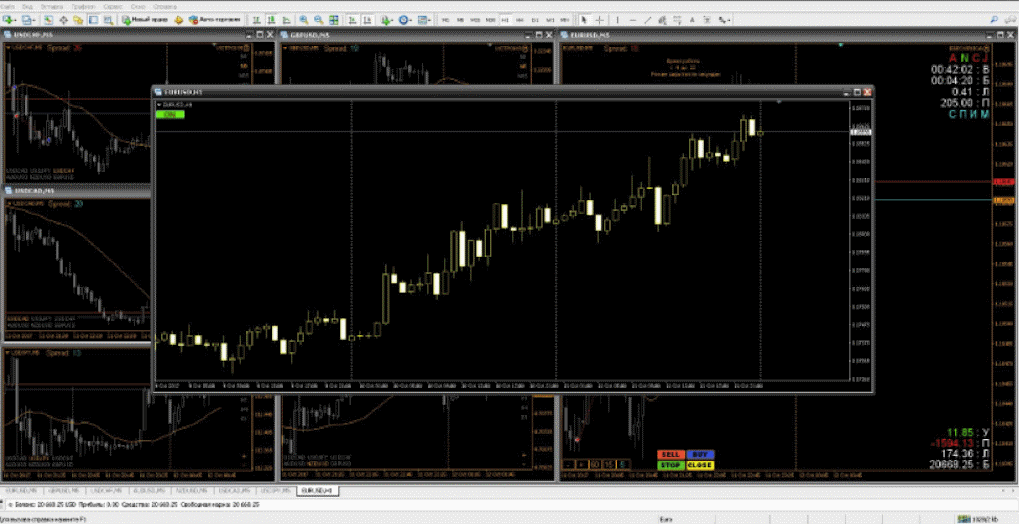Open the Файл menu
Screen dimensions: 1020x524
(x=10, y=7)
